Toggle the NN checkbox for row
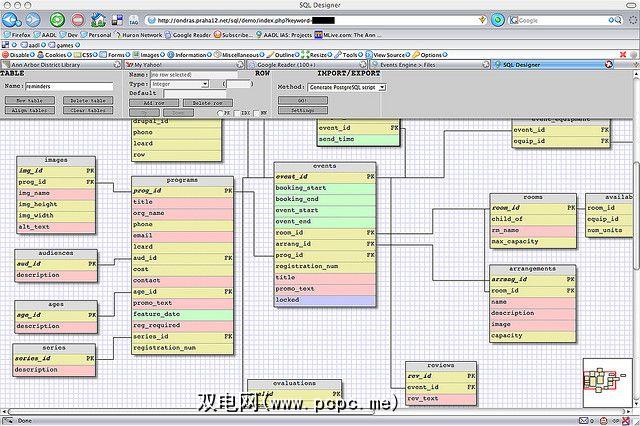This screenshot has width=640, height=426. point(258,113)
